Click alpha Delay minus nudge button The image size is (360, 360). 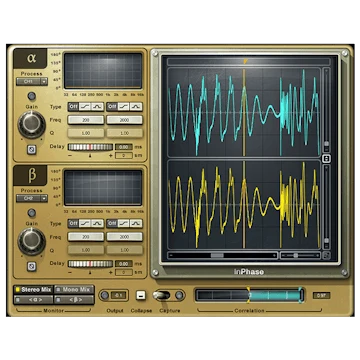click(x=70, y=156)
